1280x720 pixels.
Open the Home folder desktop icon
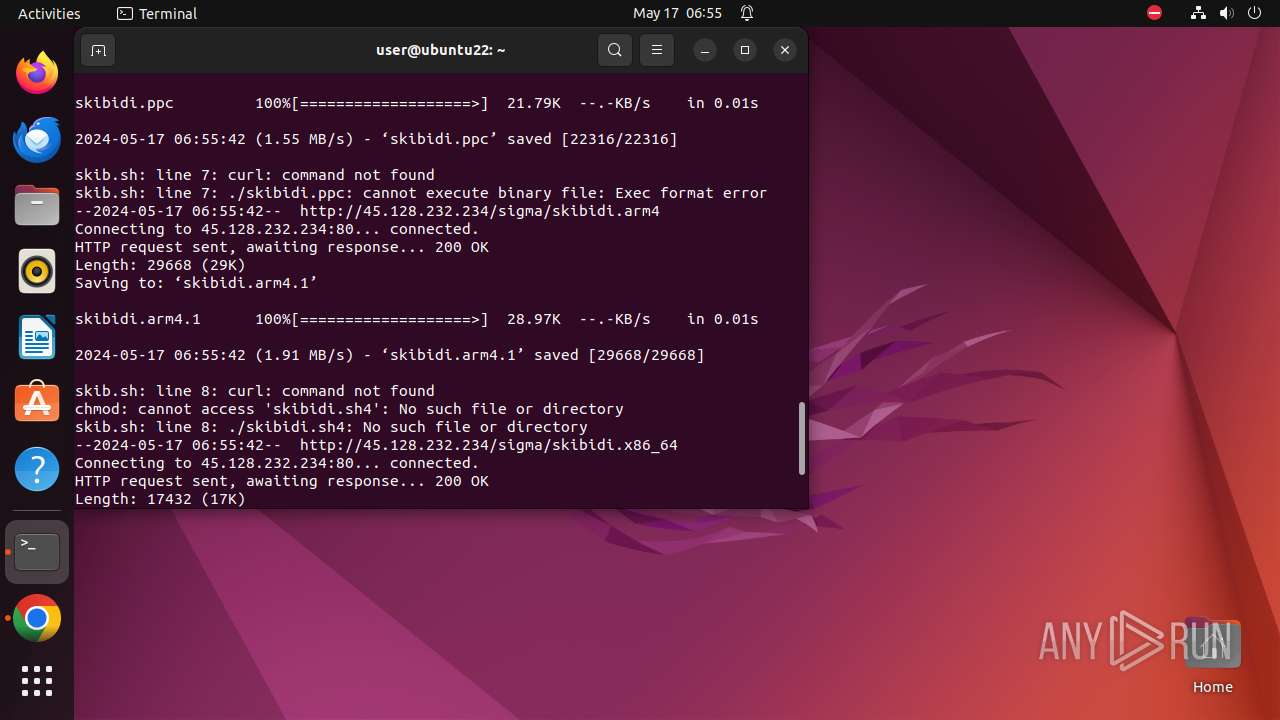click(1212, 657)
